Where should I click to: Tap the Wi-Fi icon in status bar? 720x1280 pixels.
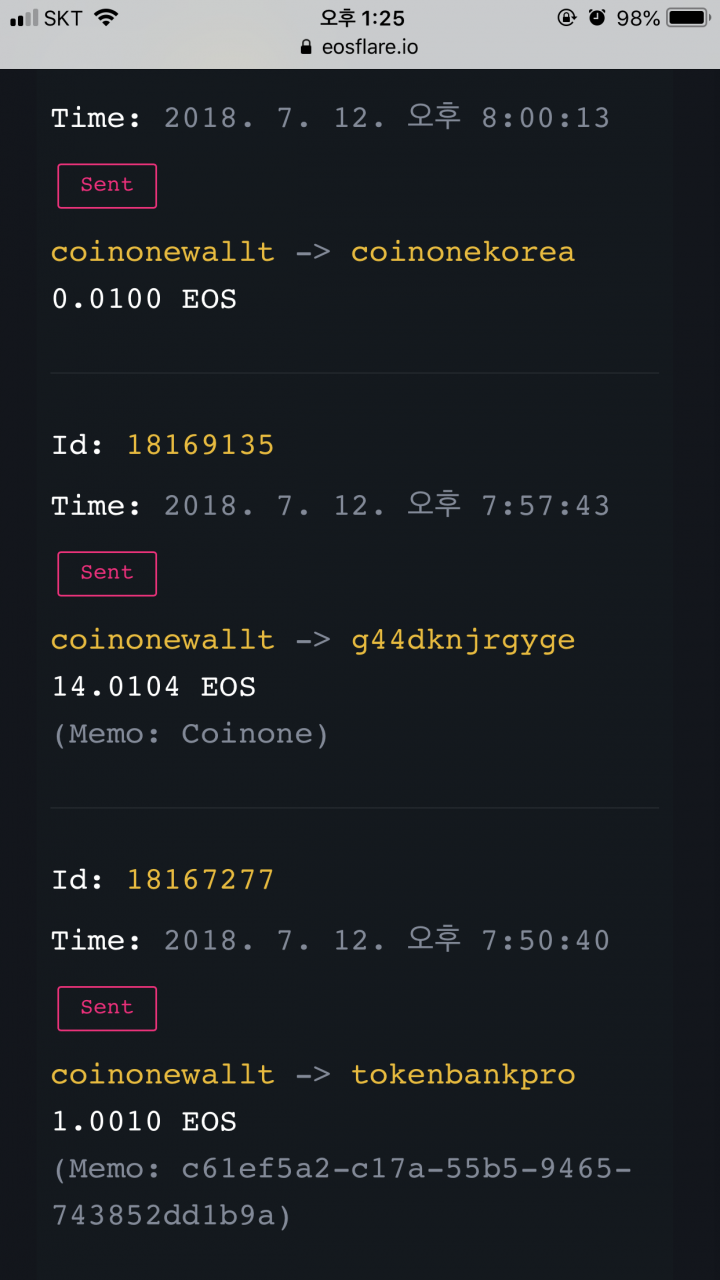[105, 17]
